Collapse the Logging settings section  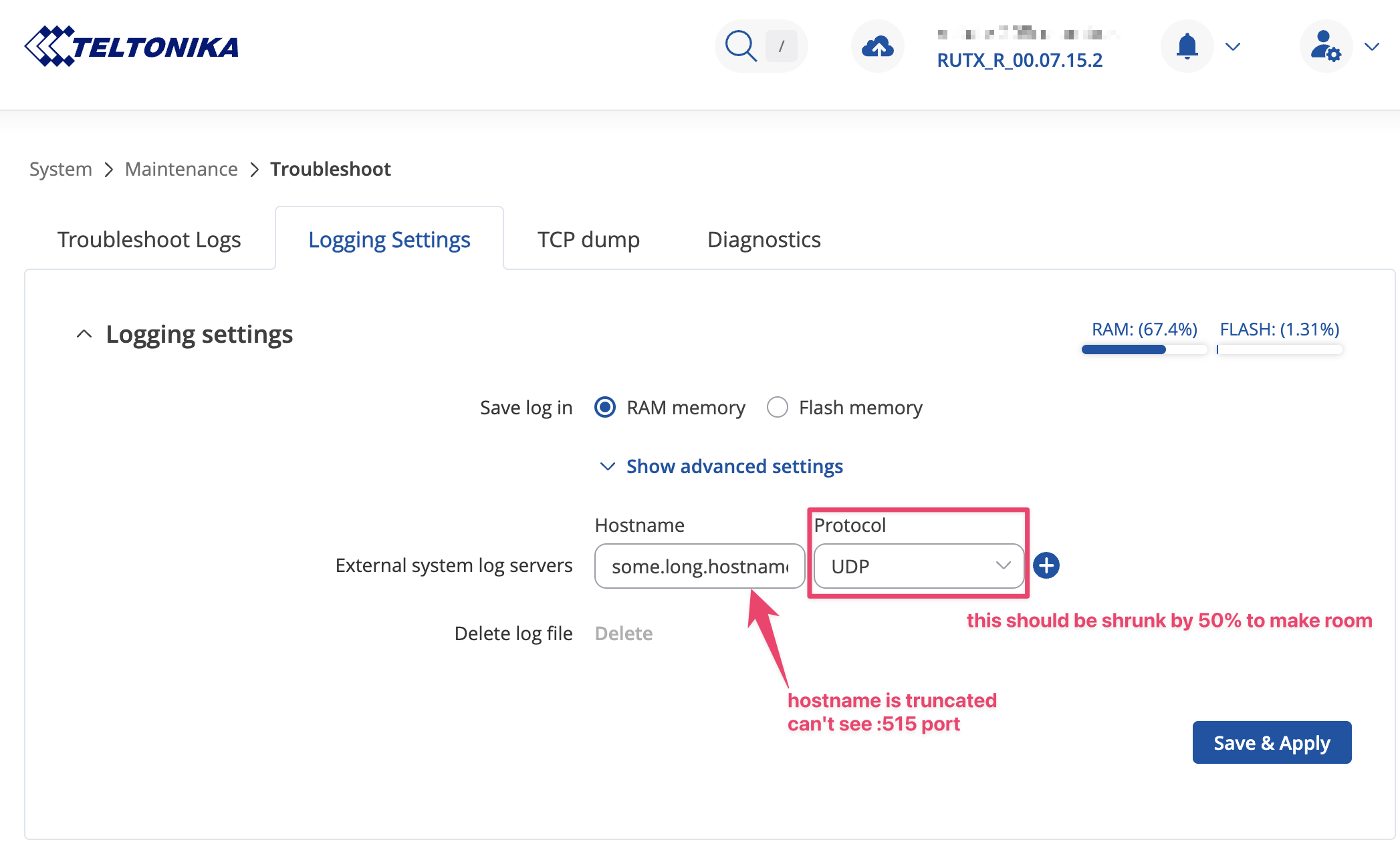84,334
